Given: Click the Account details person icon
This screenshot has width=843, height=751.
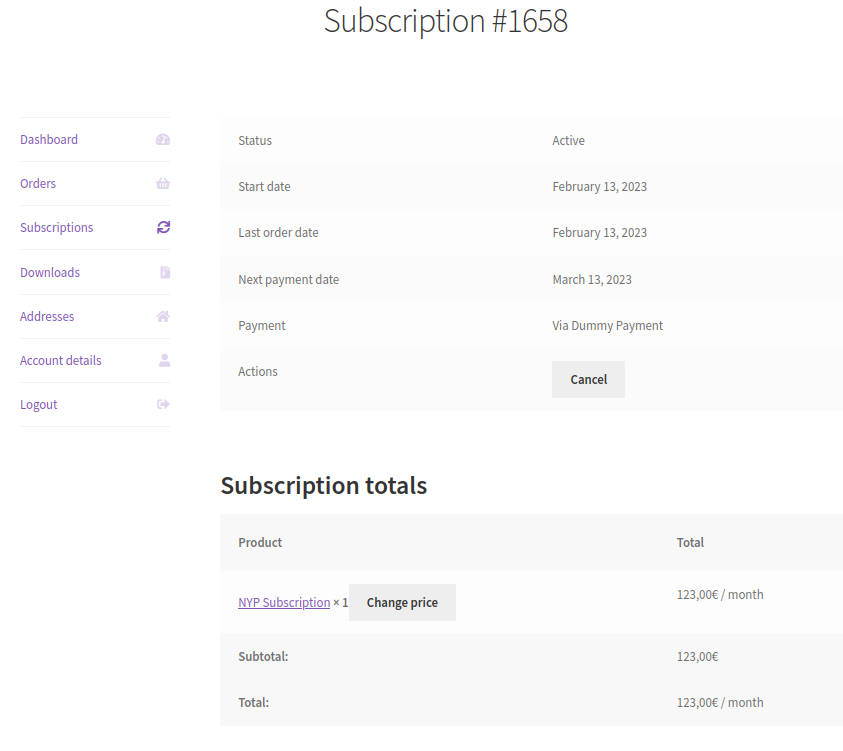Looking at the screenshot, I should (162, 360).
